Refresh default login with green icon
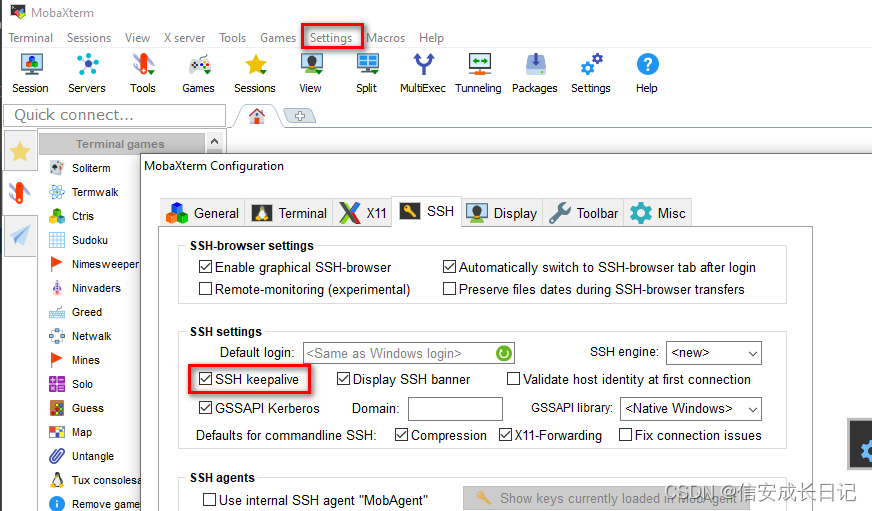The width and height of the screenshot is (872, 511). (504, 353)
